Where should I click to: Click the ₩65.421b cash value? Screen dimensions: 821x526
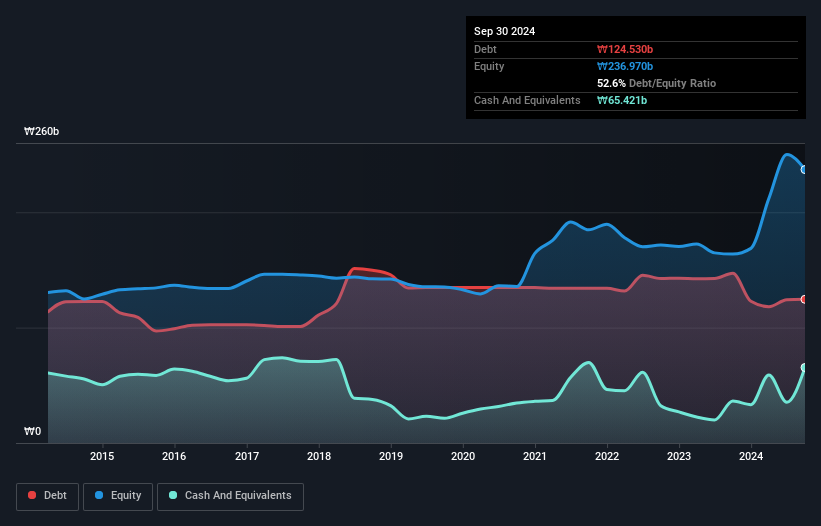(622, 100)
